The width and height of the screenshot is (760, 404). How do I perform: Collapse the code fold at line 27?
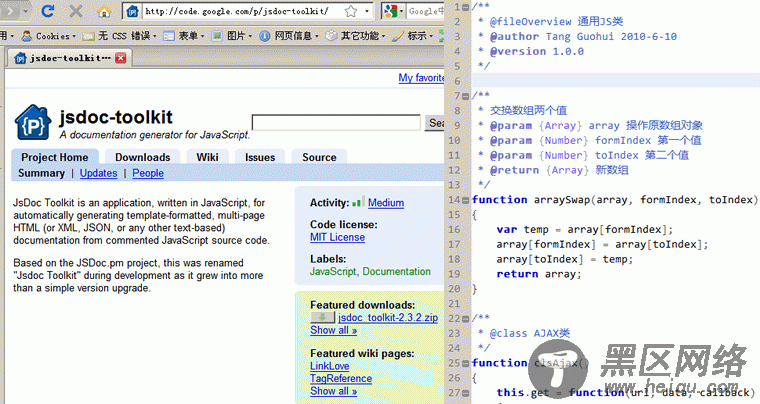[x=465, y=393]
